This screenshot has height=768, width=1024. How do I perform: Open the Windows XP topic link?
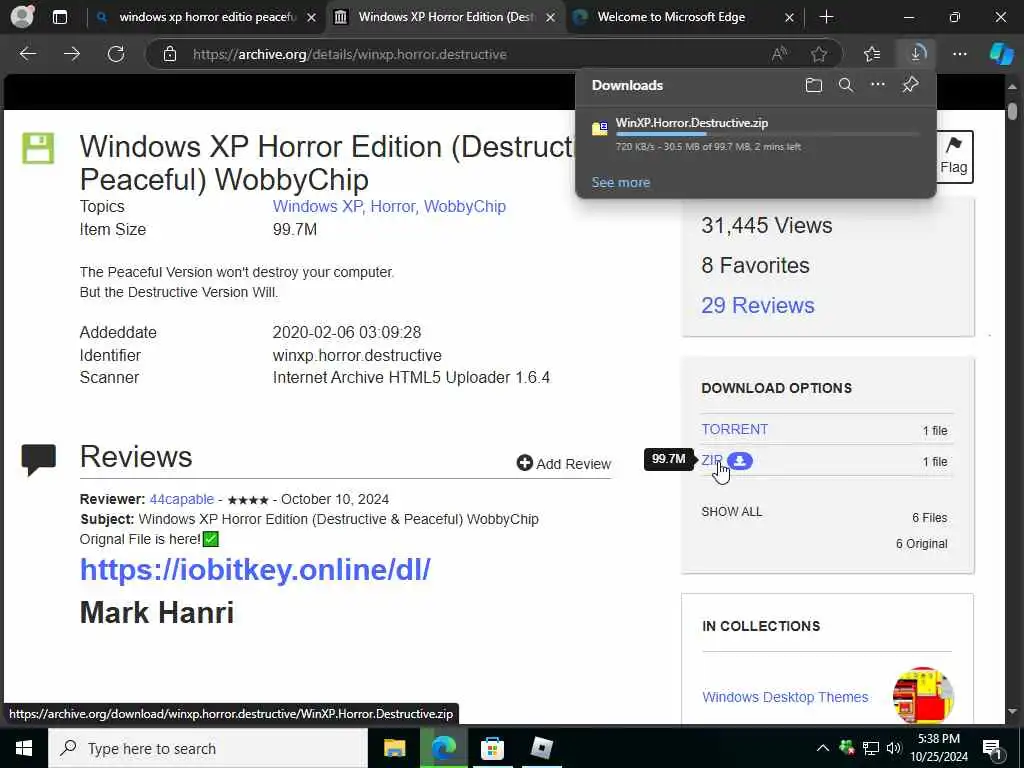[x=318, y=206]
